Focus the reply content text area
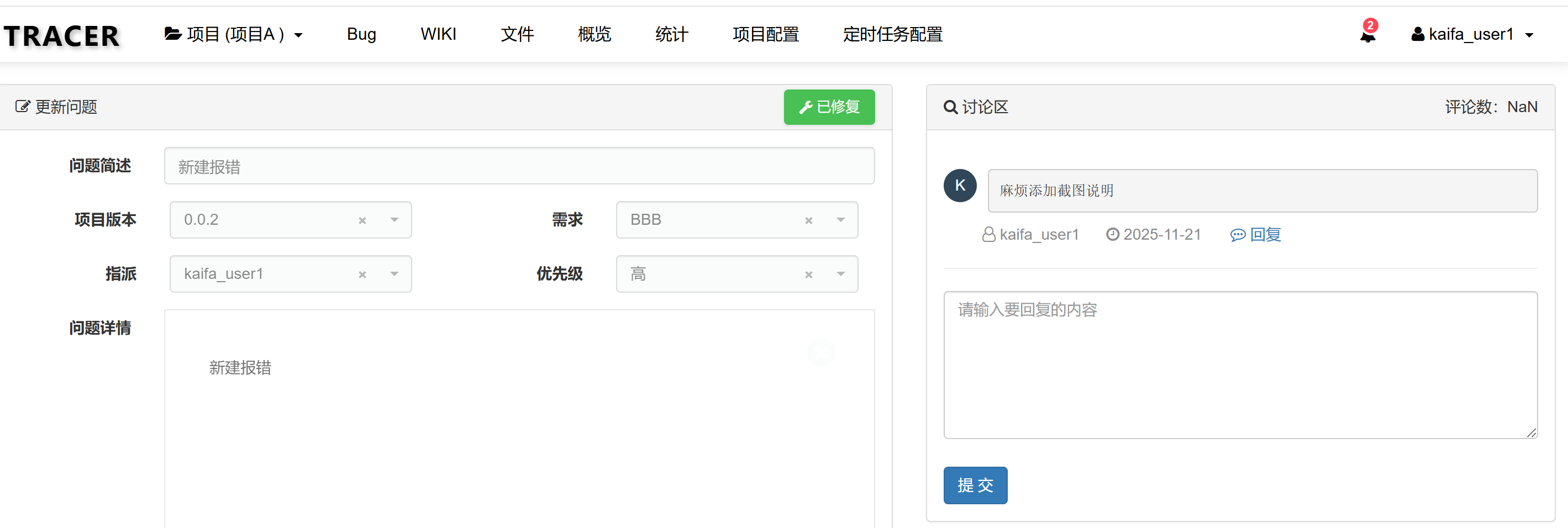 (x=1240, y=365)
